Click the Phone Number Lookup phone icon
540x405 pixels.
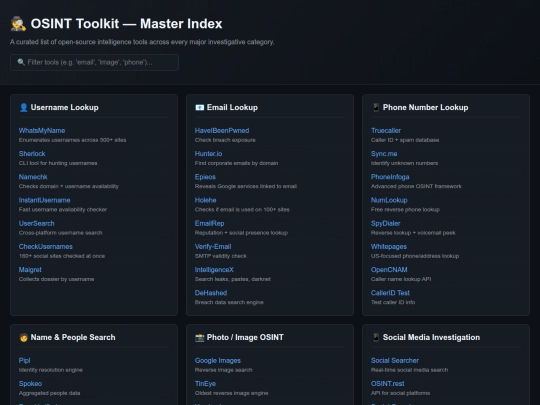(376, 107)
